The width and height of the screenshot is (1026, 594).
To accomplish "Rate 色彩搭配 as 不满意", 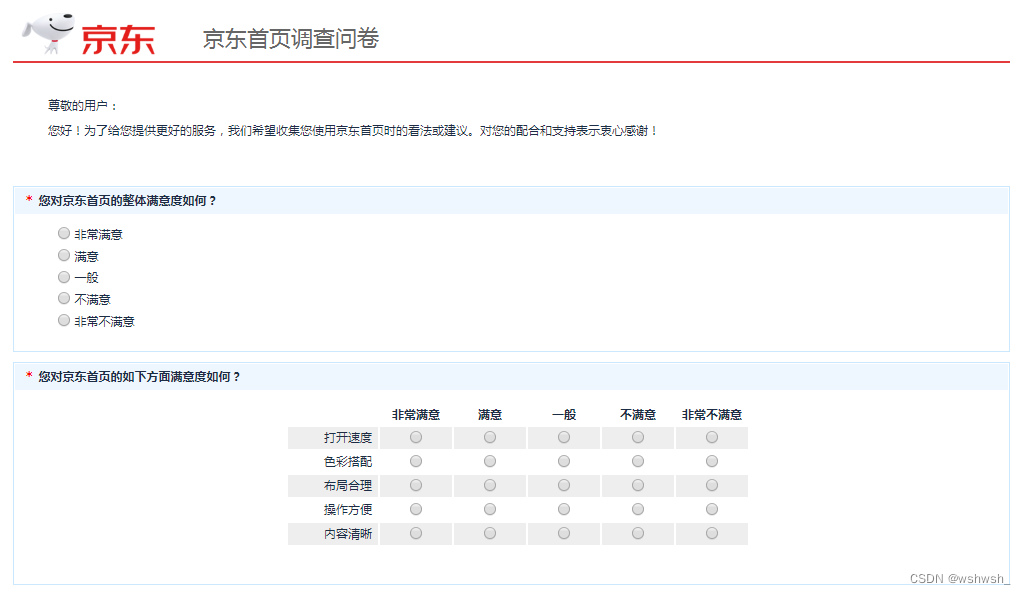I will tap(637, 461).
